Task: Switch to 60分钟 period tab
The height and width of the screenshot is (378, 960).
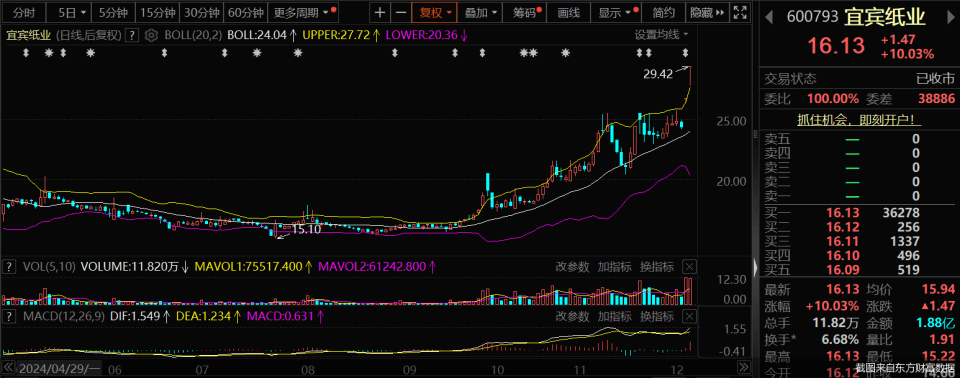Action: coord(245,12)
